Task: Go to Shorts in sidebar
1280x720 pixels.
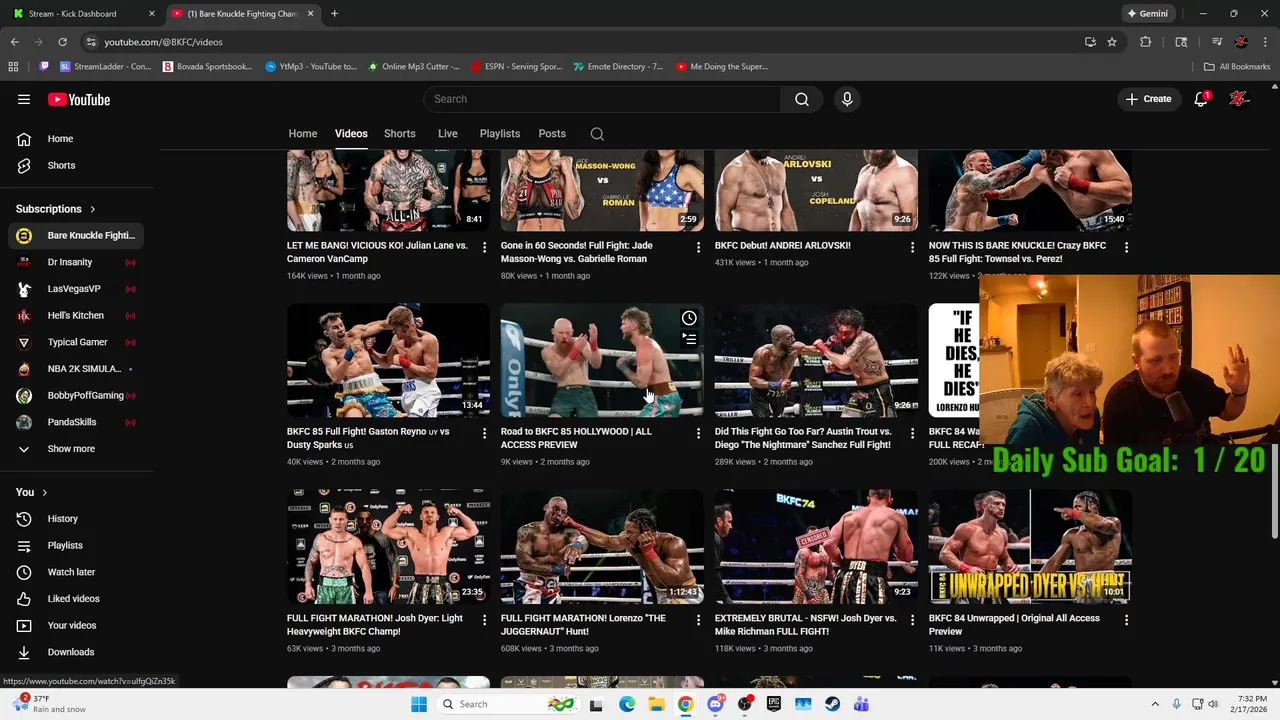Action: pos(77,166)
